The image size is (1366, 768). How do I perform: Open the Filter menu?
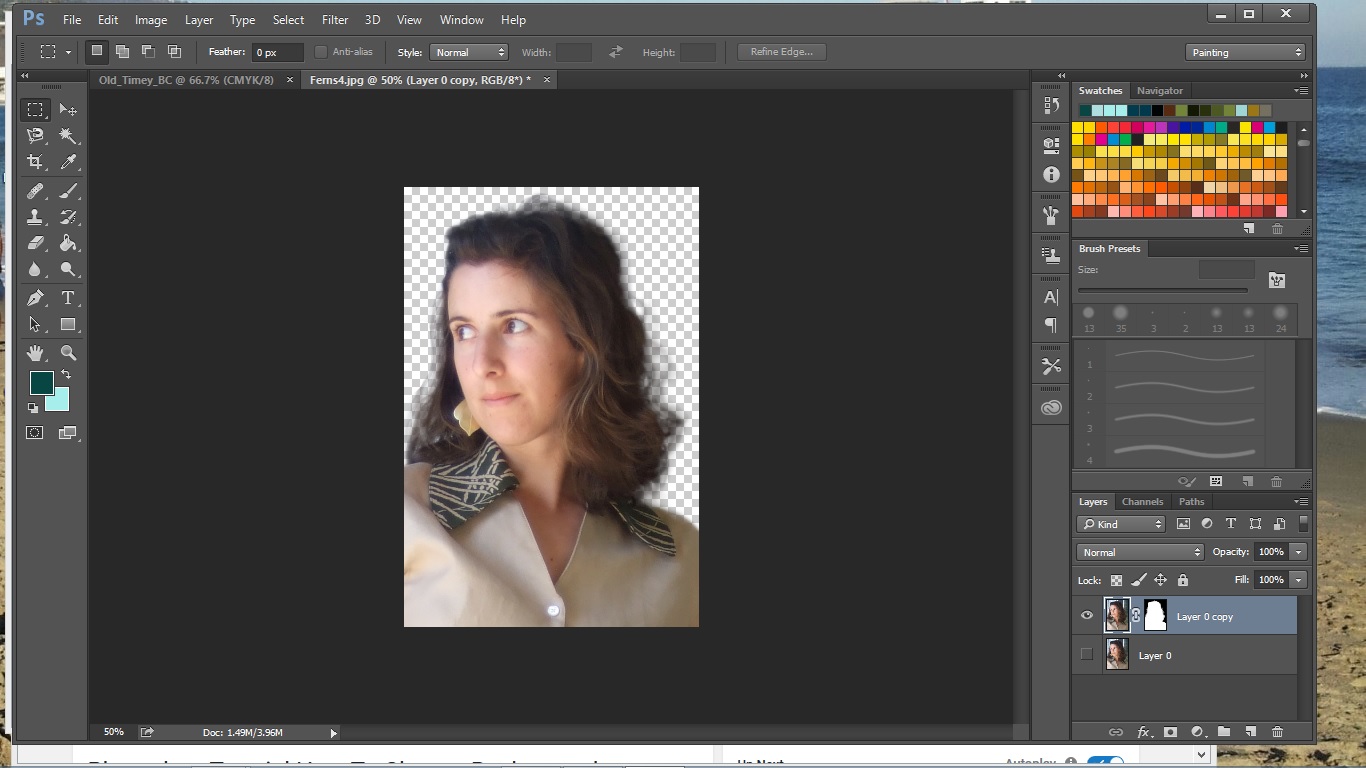(334, 19)
